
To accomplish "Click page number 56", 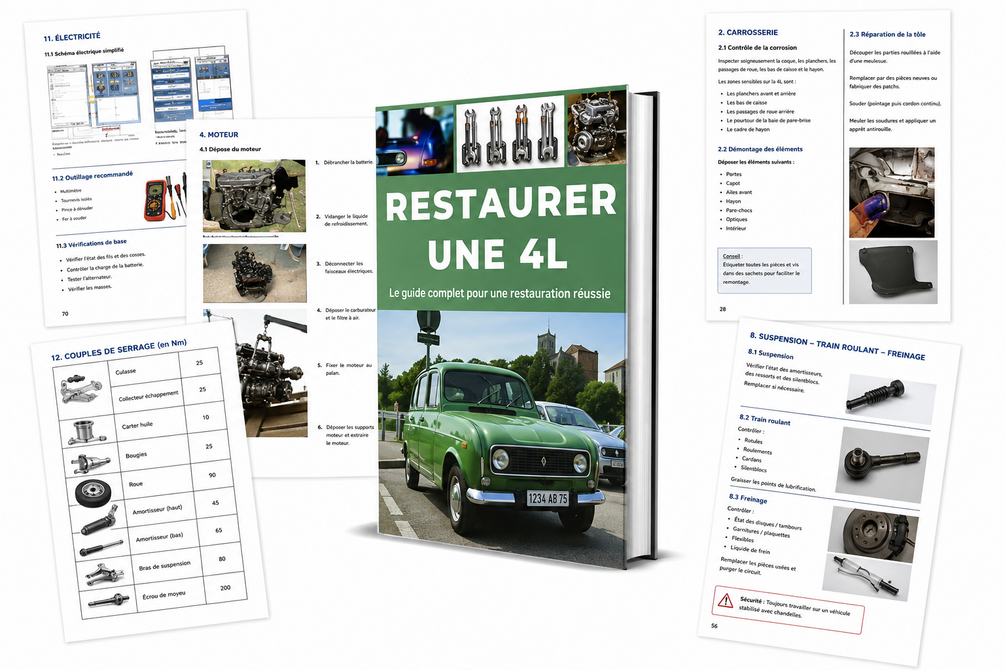I will (x=715, y=626).
